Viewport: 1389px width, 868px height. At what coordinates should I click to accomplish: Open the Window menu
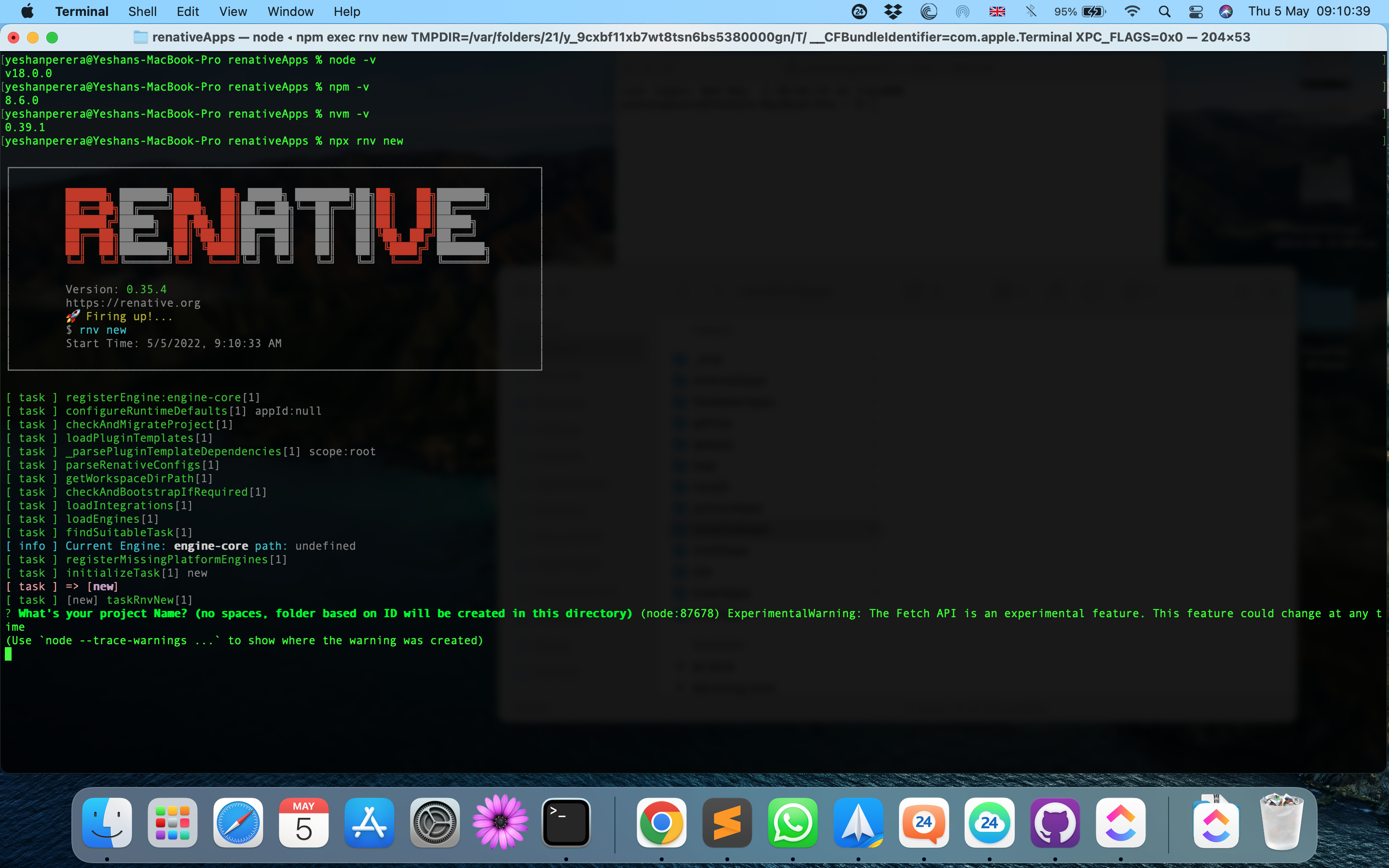(x=290, y=12)
